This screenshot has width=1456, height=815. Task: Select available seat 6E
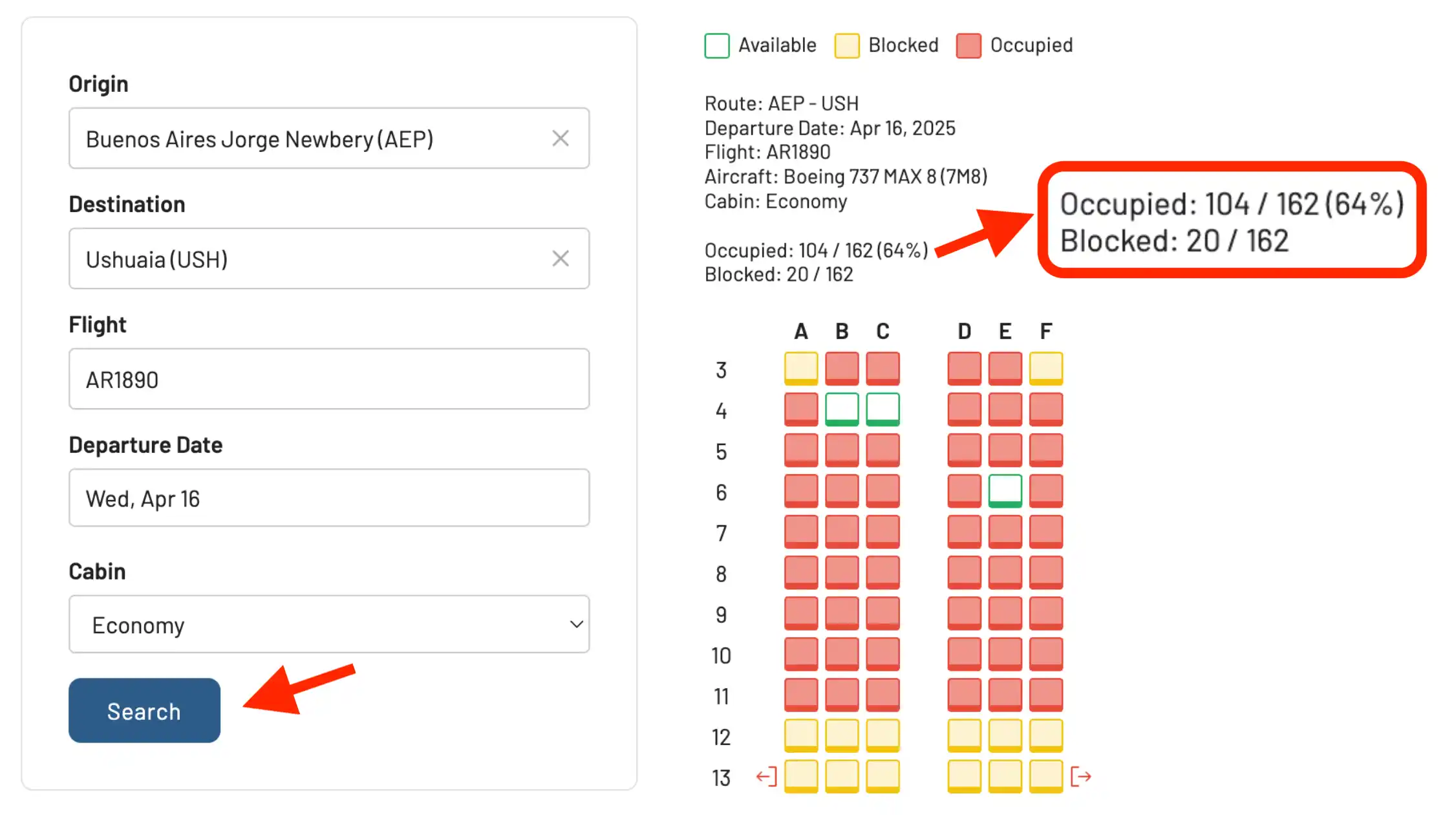(1005, 490)
